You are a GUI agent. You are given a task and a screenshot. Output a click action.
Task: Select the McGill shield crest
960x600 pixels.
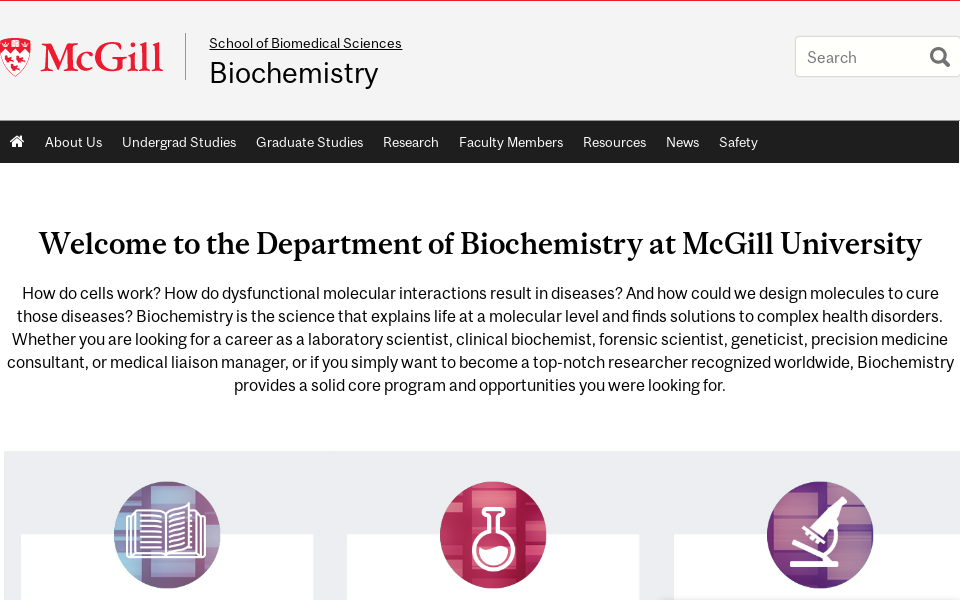click(15, 56)
